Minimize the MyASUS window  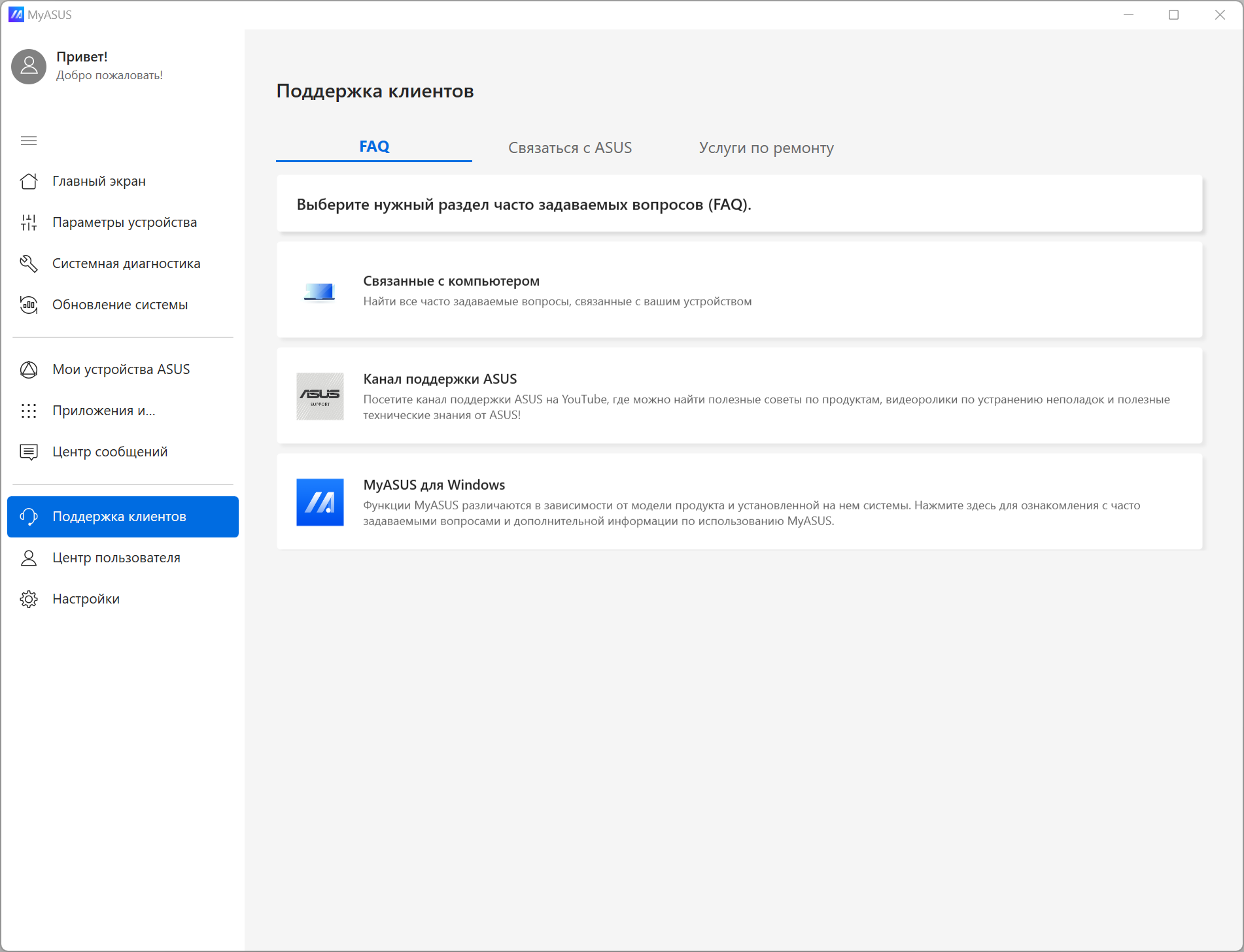coord(1128,14)
